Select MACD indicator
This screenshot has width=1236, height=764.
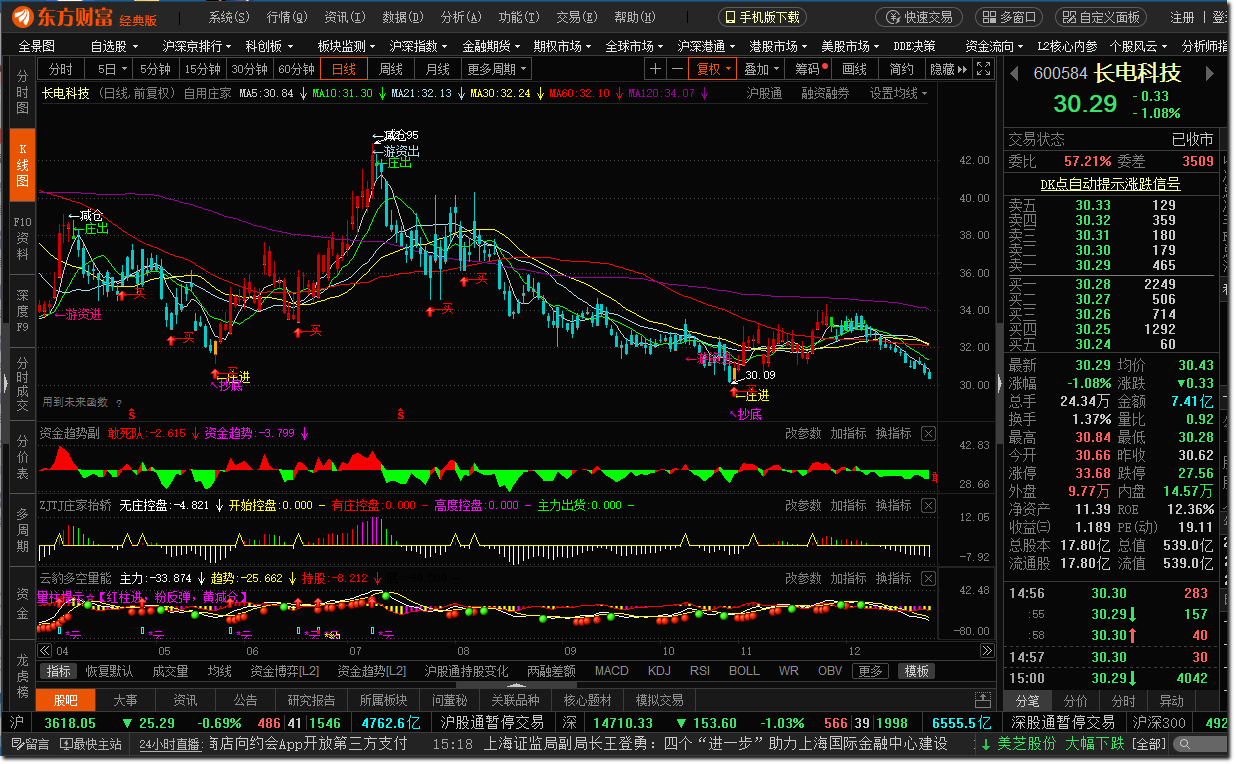coord(612,671)
